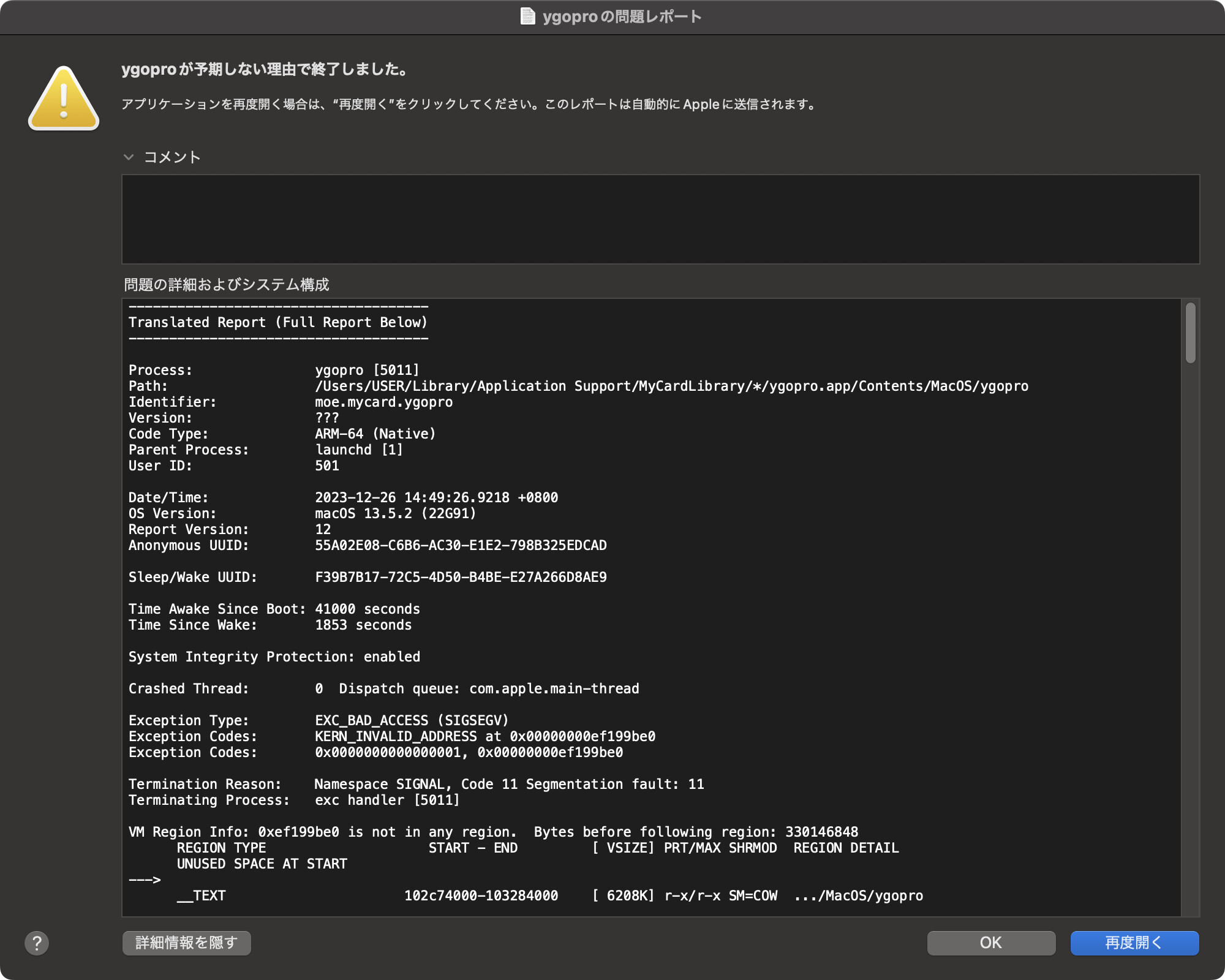Click 'EXC_BAD_ACCESS (SIGSEGV)' exception type
1225x980 pixels.
click(x=412, y=720)
